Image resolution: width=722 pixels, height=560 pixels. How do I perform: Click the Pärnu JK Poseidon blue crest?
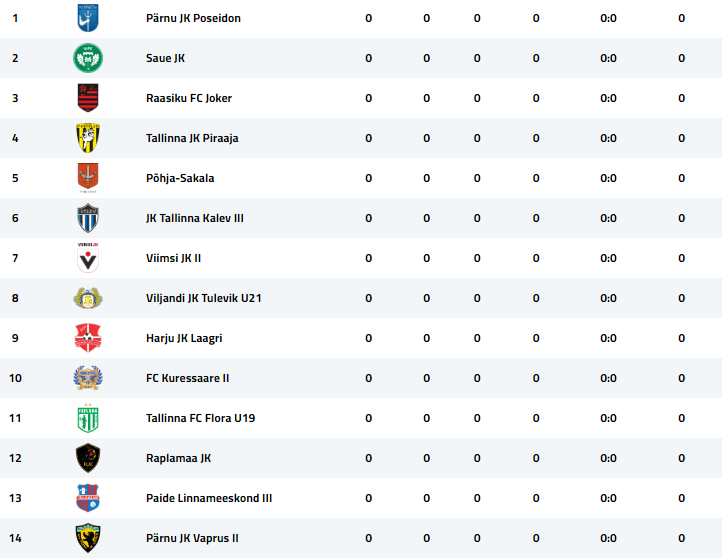(x=88, y=18)
